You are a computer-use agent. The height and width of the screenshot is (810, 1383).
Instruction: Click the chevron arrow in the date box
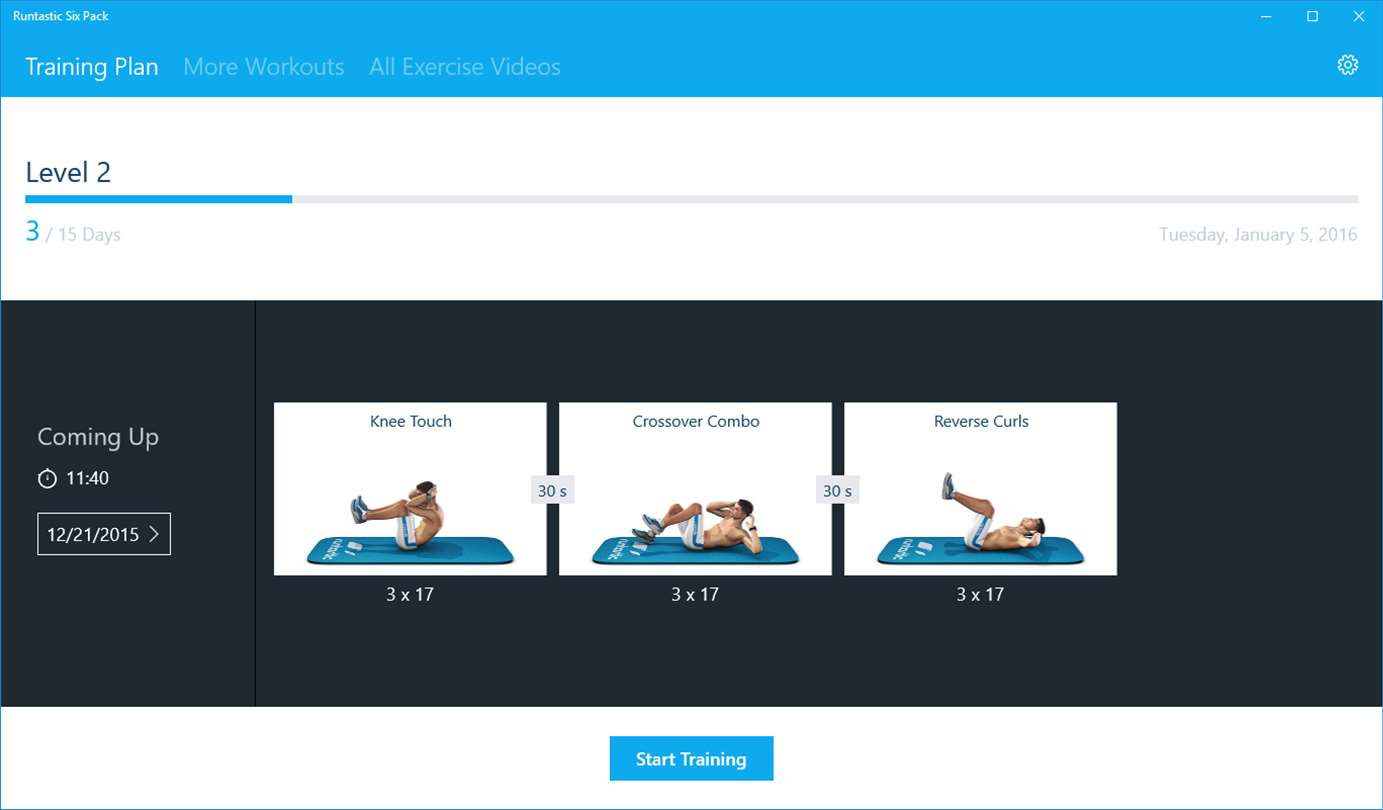[154, 534]
